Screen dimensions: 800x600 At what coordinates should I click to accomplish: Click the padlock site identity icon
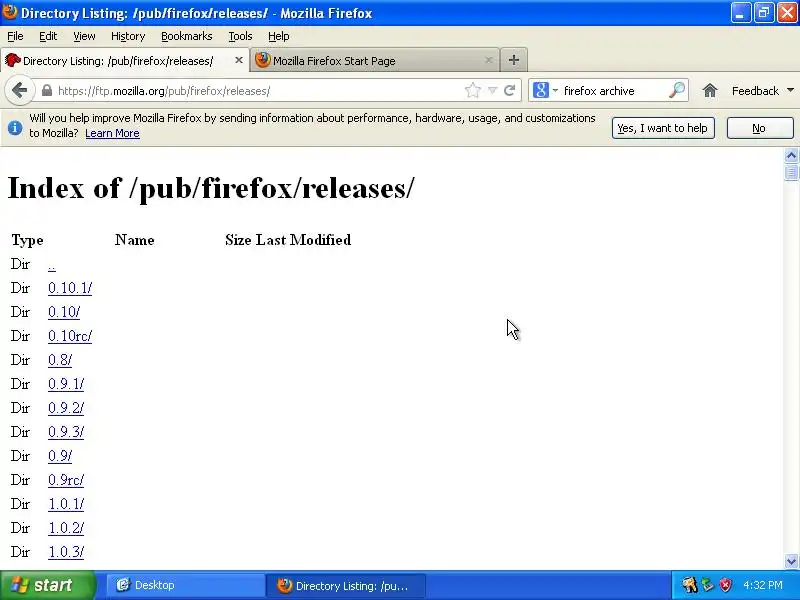[x=46, y=91]
